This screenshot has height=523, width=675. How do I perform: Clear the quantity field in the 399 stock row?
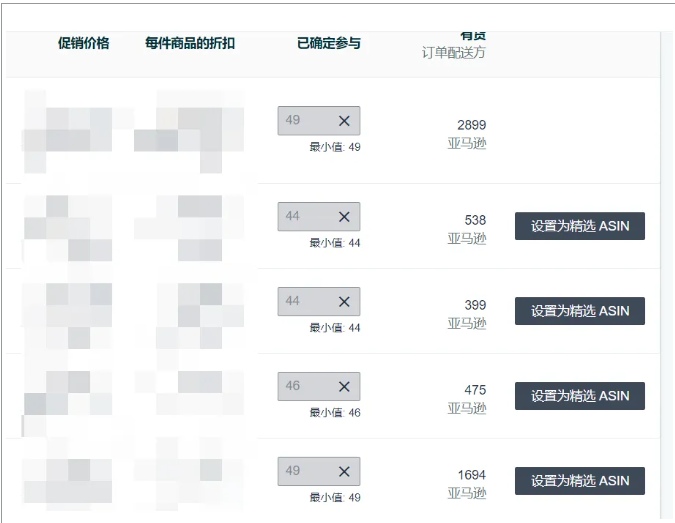[x=344, y=302]
